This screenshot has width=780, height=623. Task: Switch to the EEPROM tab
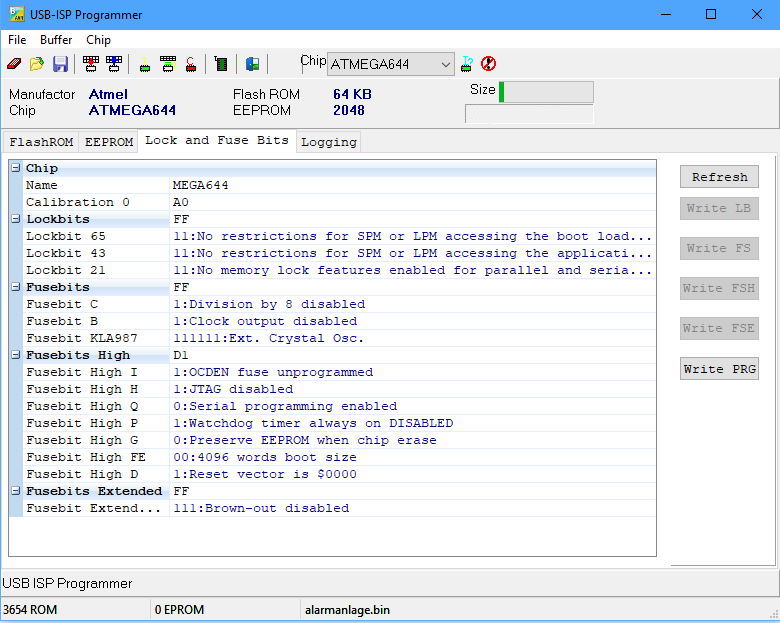tap(109, 142)
